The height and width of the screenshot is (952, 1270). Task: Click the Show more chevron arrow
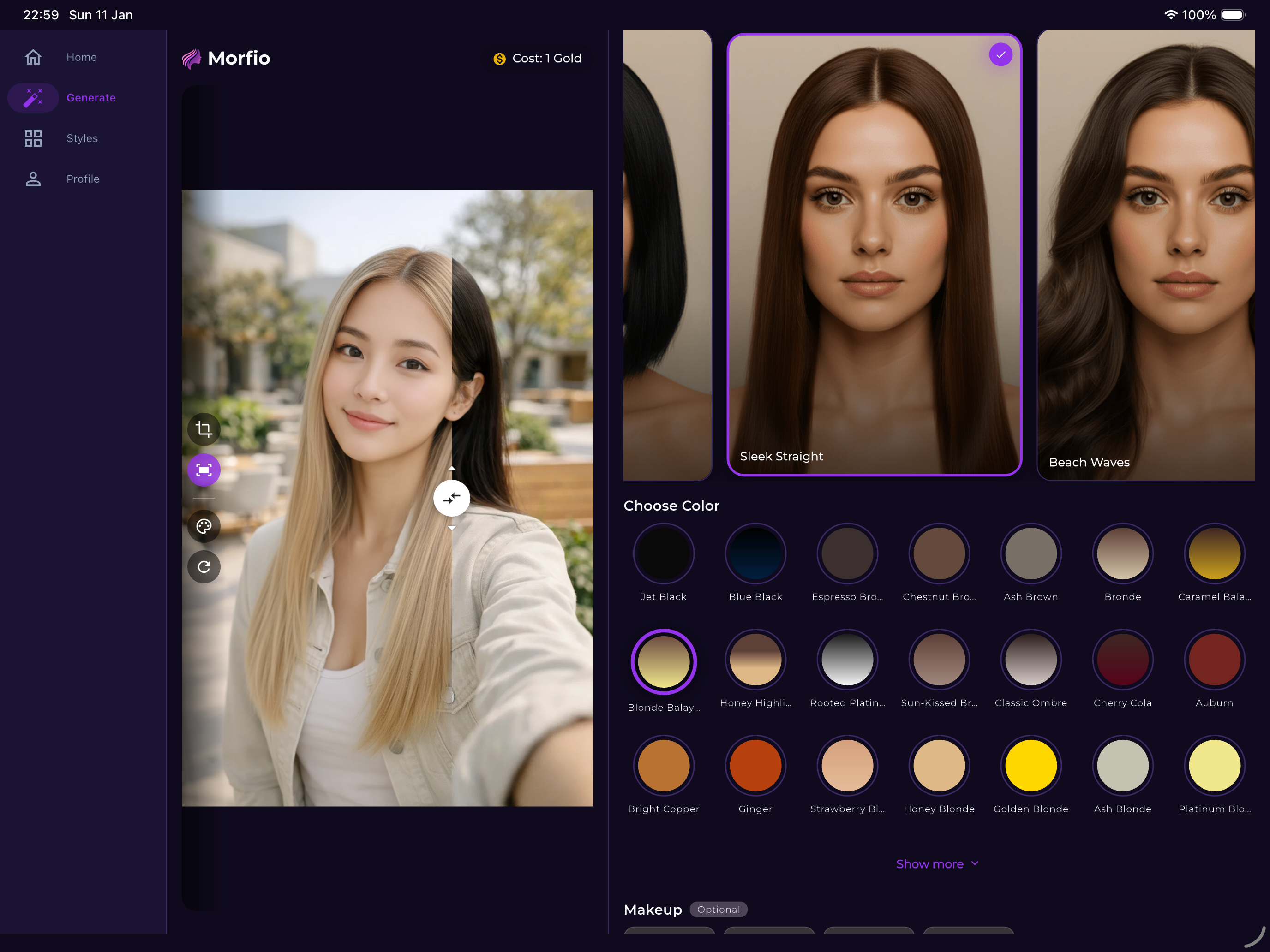(975, 863)
